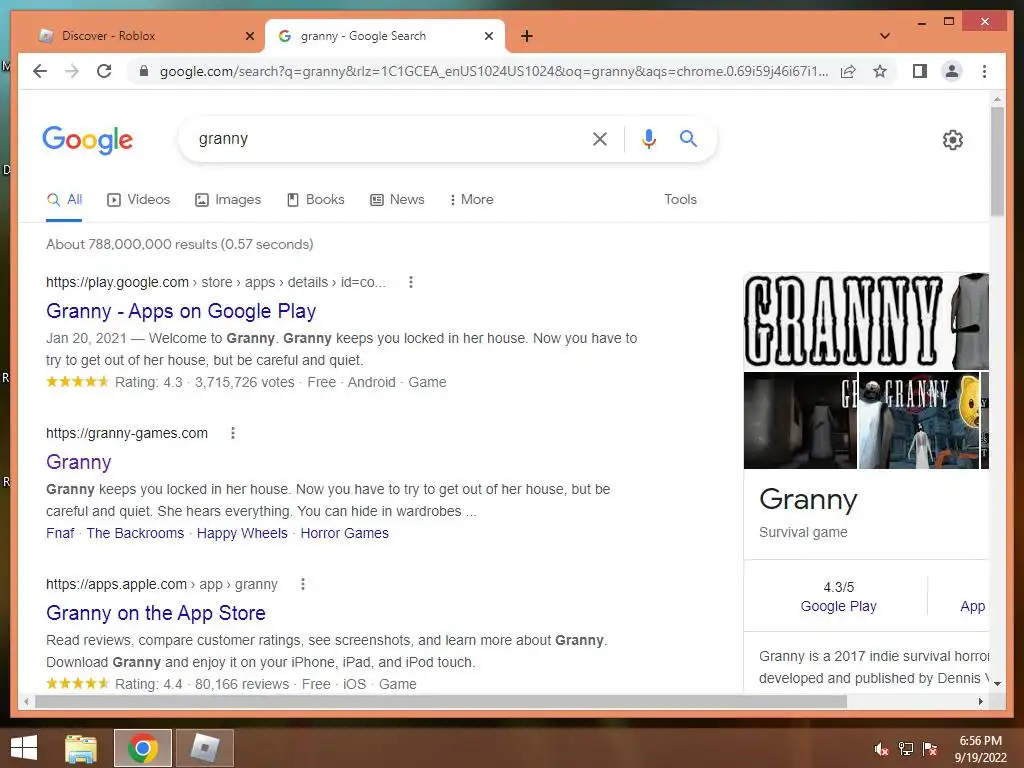This screenshot has width=1024, height=768.
Task: Open a new browser tab
Action: tap(527, 36)
